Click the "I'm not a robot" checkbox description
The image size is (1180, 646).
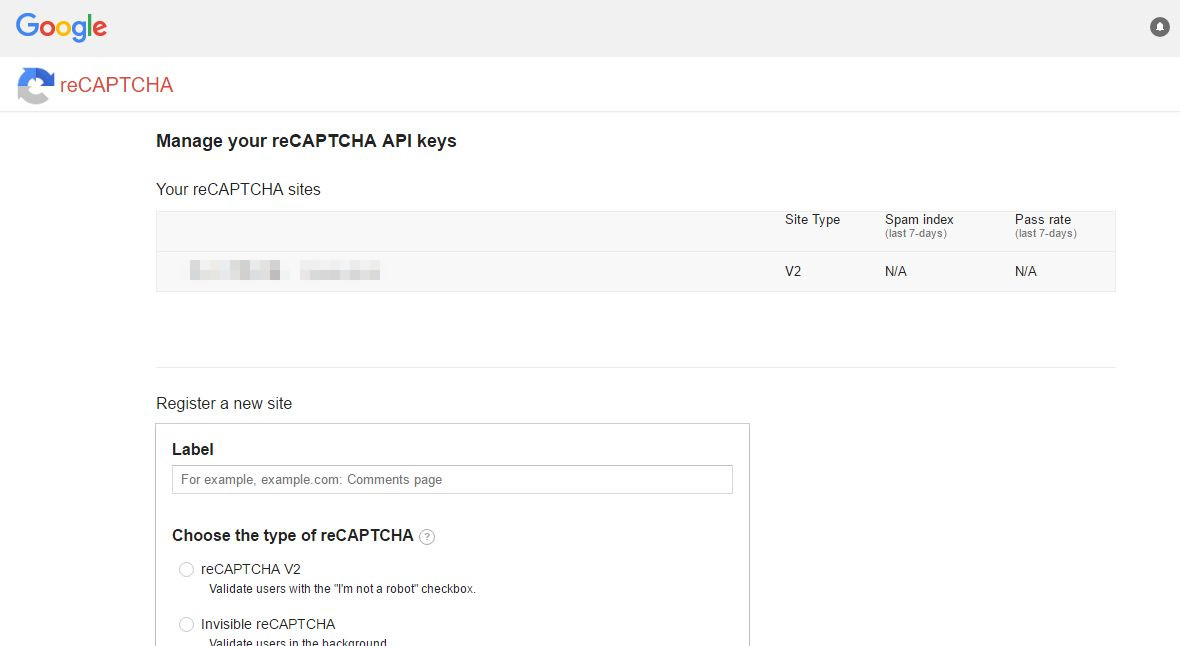(342, 589)
